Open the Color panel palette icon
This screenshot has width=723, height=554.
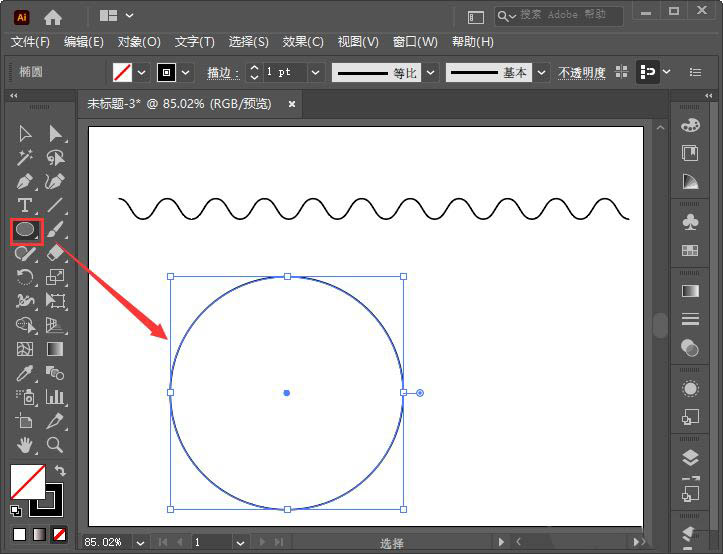click(x=690, y=125)
